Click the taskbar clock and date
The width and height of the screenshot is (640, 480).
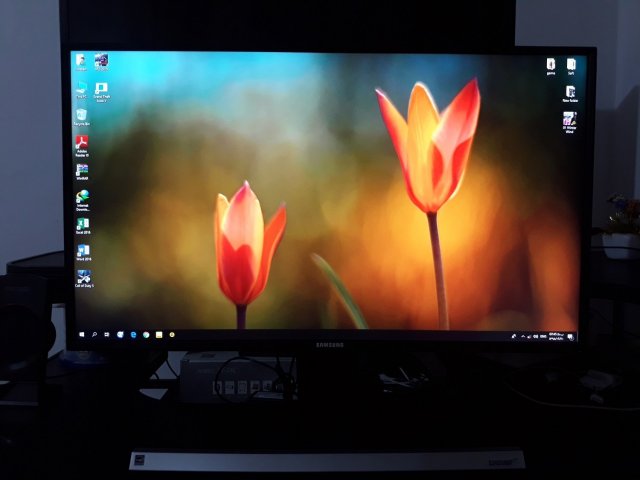tap(556, 336)
